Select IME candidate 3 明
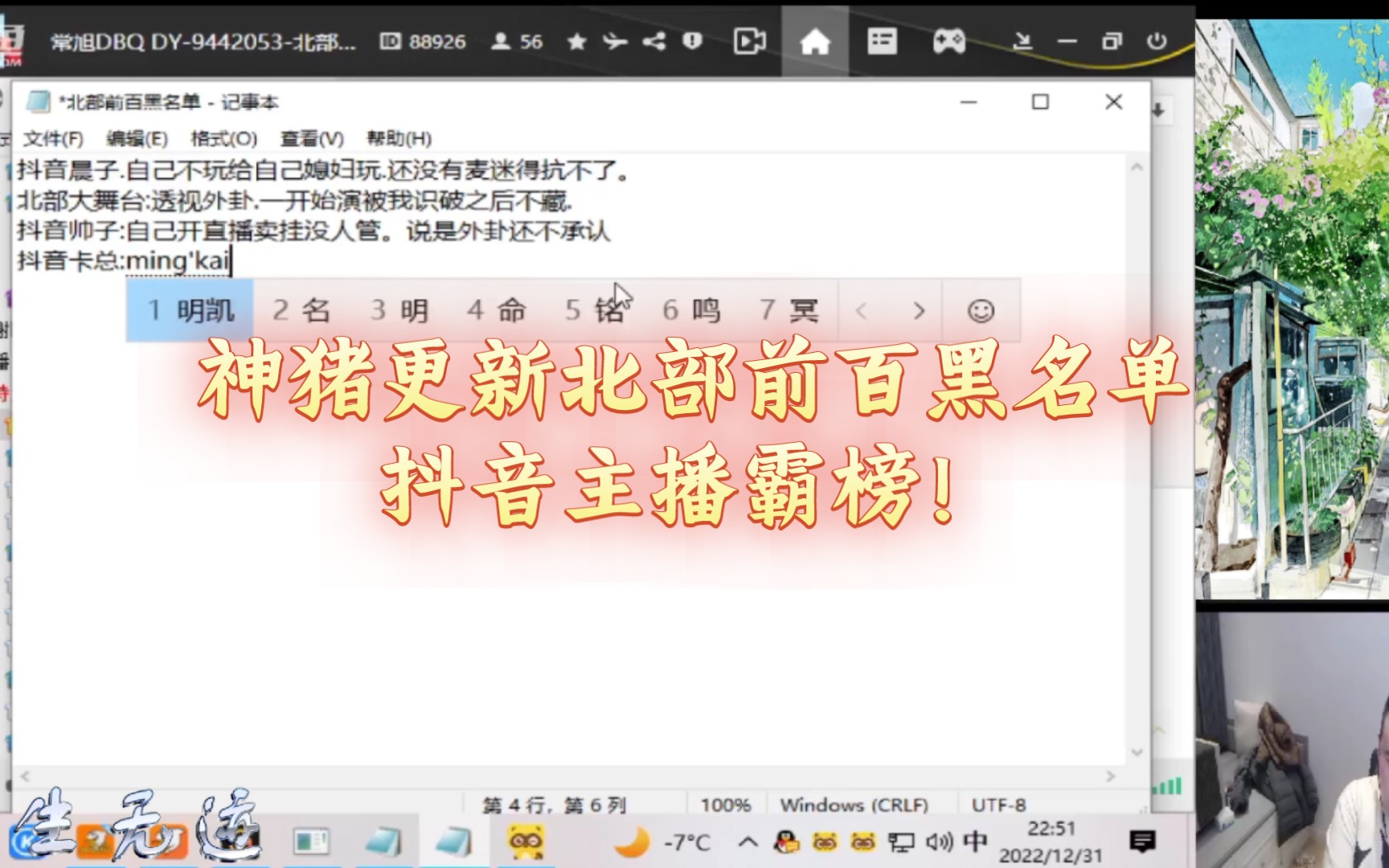 pyautogui.click(x=399, y=310)
